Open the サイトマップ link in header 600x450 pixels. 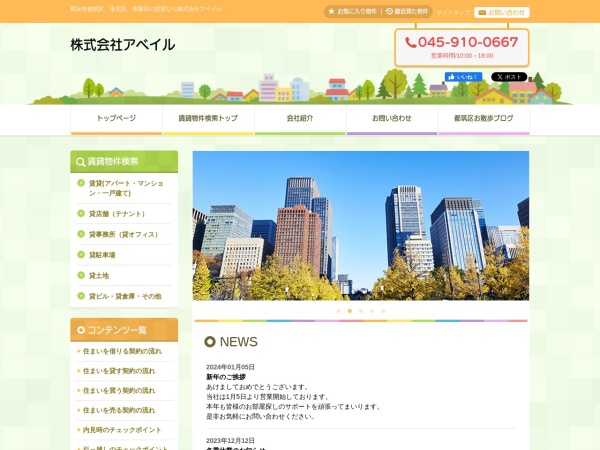(453, 13)
